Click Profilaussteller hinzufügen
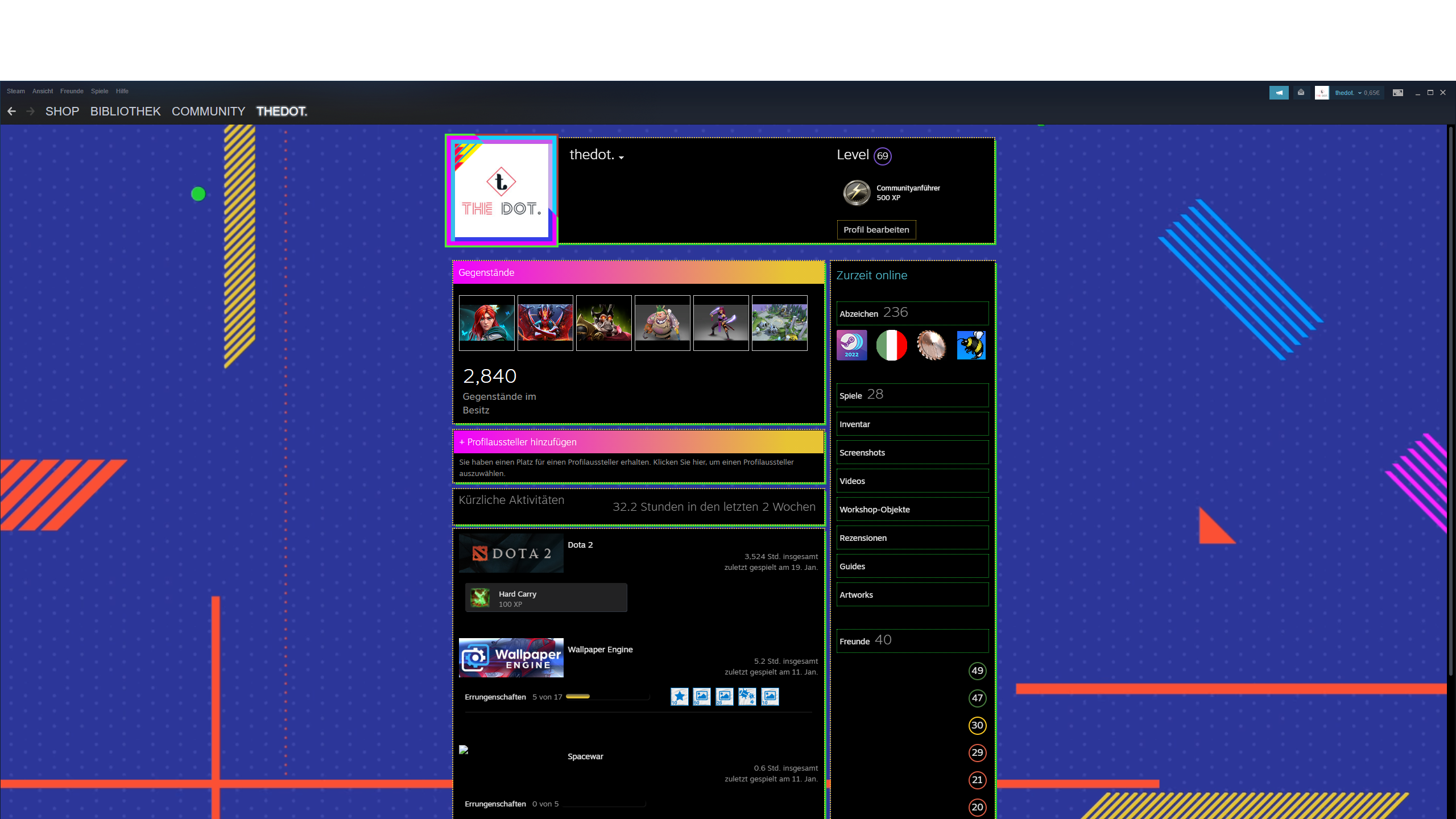This screenshot has height=819, width=1456. click(638, 442)
